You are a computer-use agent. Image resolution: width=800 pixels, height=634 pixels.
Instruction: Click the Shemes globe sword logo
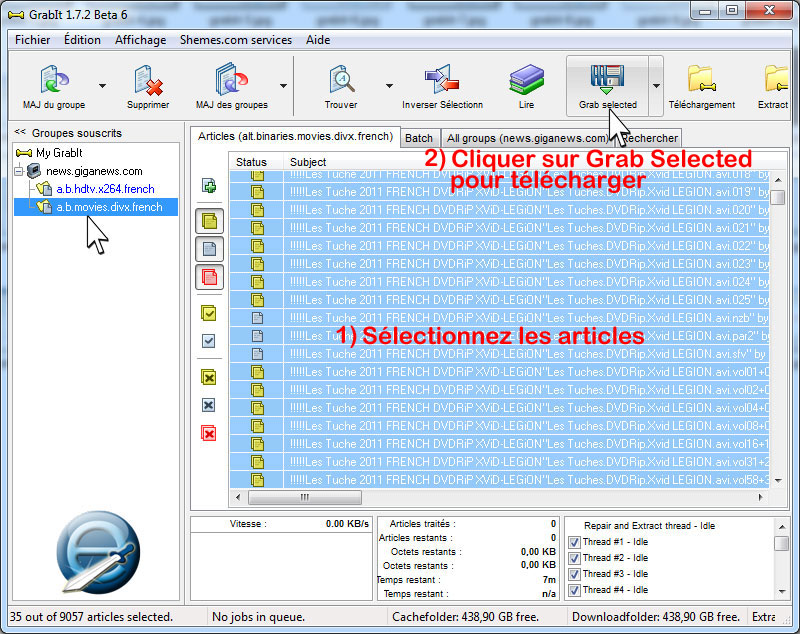pos(98,552)
